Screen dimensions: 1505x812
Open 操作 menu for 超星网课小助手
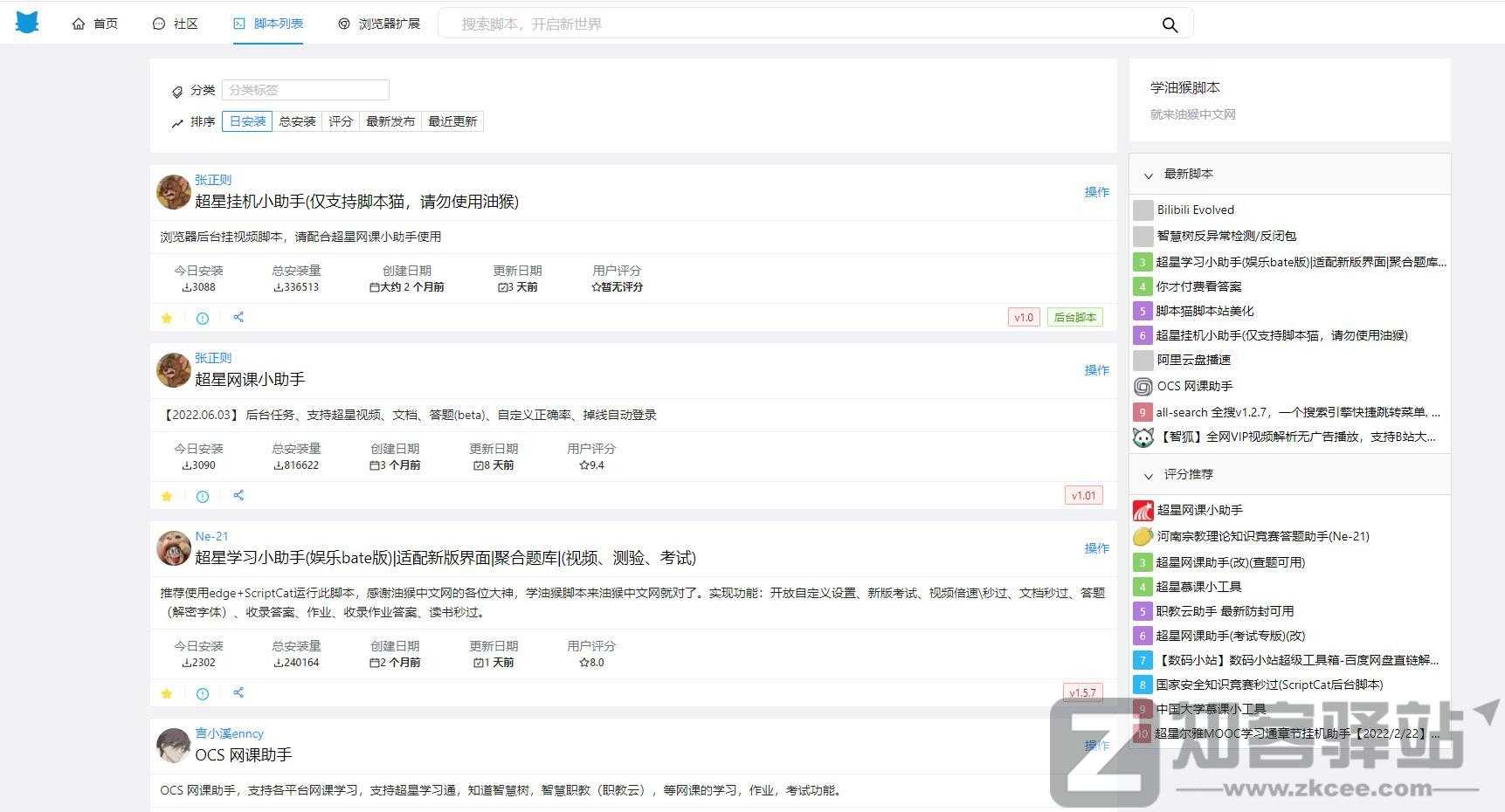pos(1096,370)
